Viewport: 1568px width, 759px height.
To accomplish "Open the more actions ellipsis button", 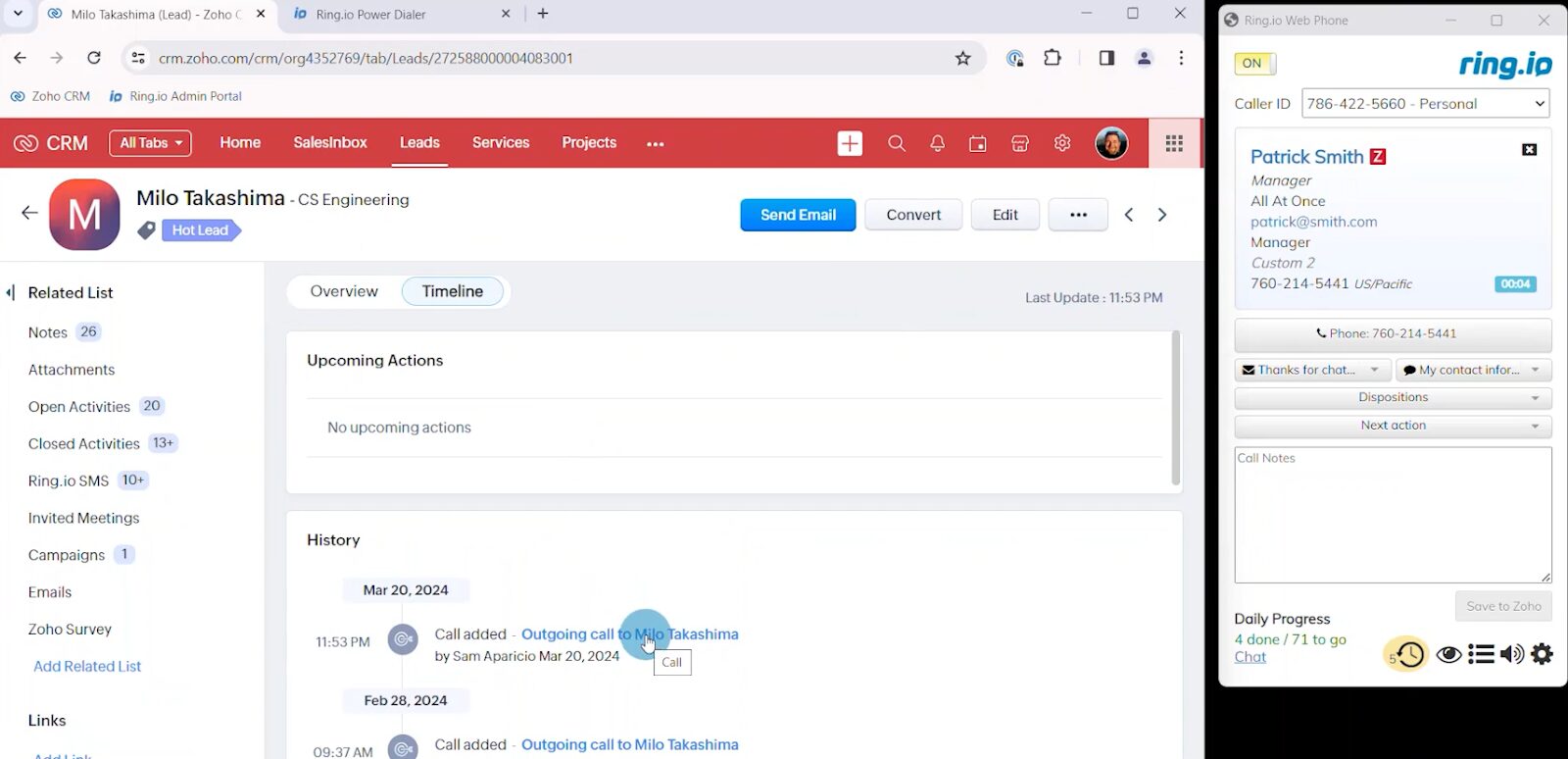I will click(x=1078, y=215).
